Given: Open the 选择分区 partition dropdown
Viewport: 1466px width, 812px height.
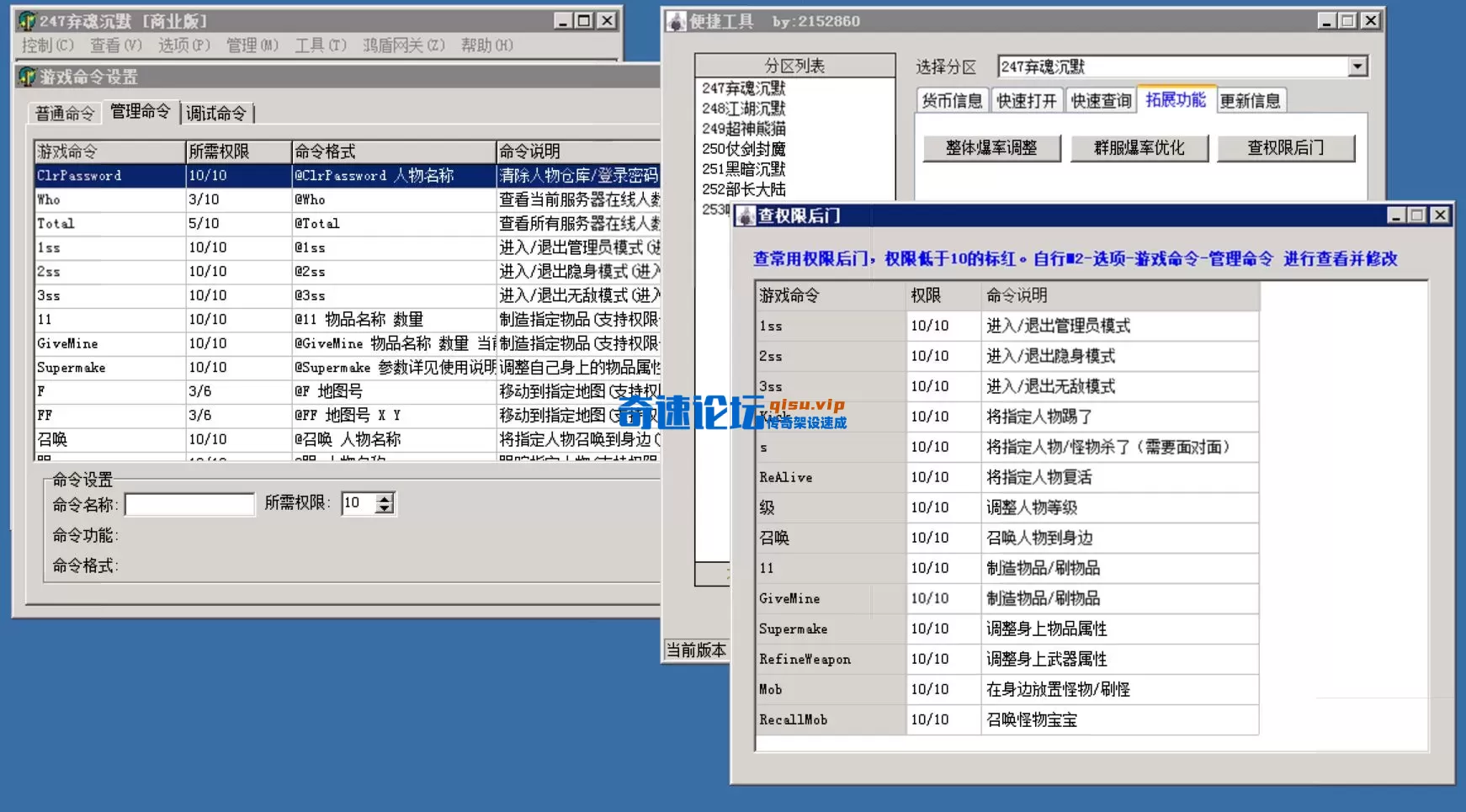Looking at the screenshot, I should (1358, 66).
